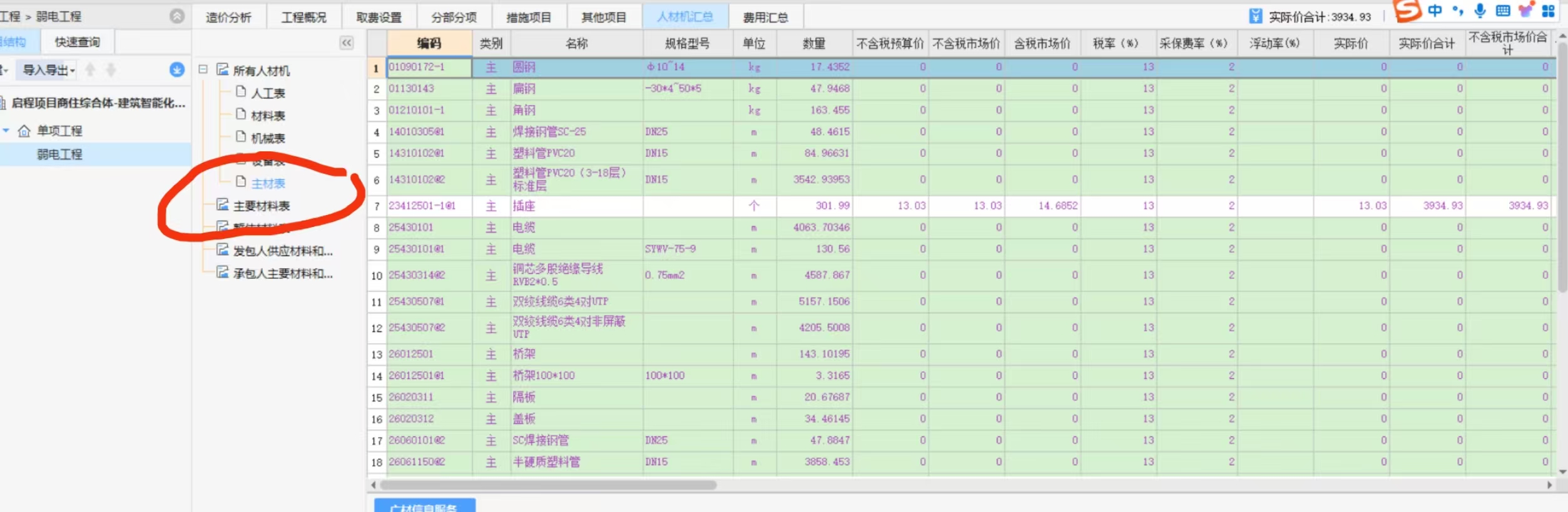Click the icon before 发包人供应材料和
The image size is (1568, 512).
(222, 250)
